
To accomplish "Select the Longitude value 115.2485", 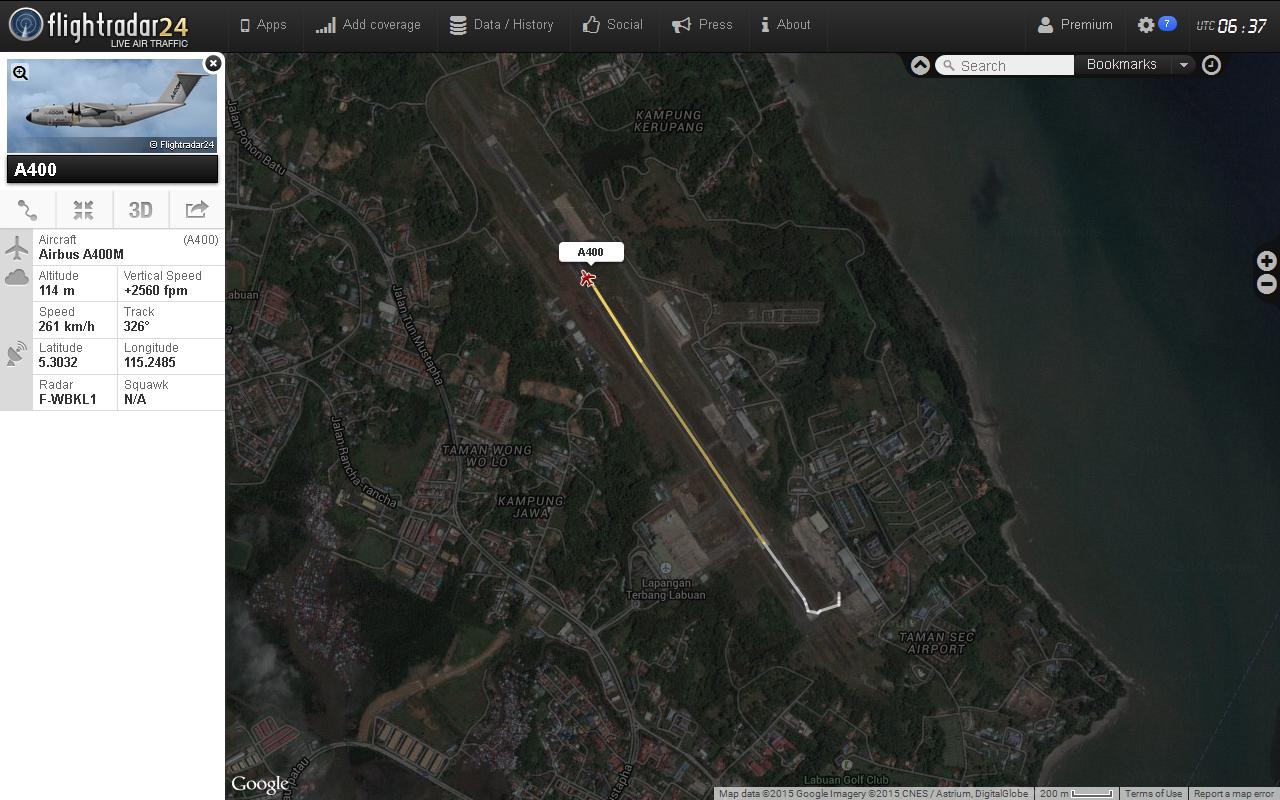I will (x=150, y=363).
